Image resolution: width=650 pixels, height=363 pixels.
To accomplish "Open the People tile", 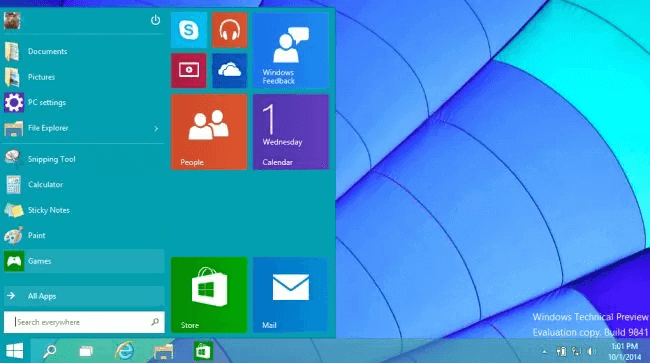I will point(209,132).
